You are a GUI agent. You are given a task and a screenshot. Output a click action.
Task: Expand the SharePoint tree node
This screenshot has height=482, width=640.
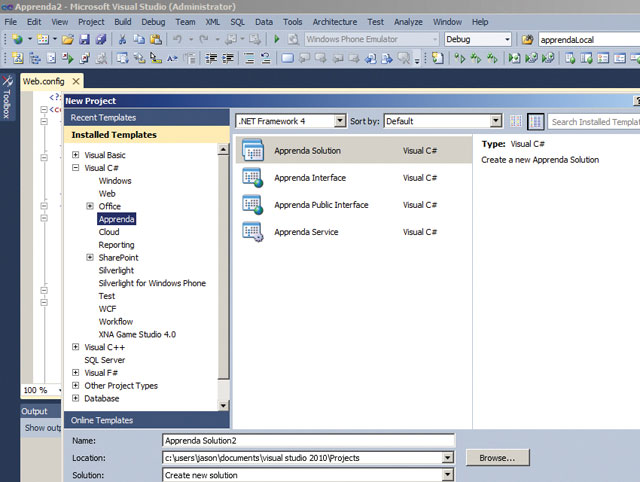tap(90, 257)
